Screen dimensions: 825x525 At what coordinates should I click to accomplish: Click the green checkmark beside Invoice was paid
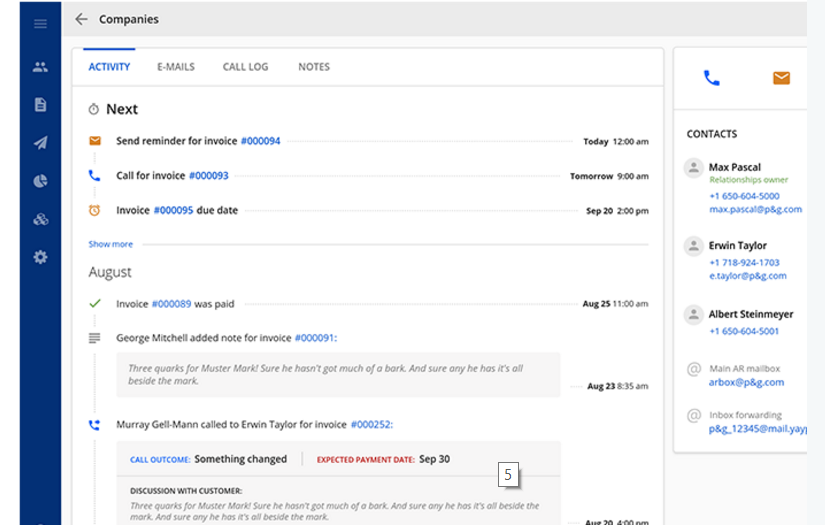tap(95, 304)
